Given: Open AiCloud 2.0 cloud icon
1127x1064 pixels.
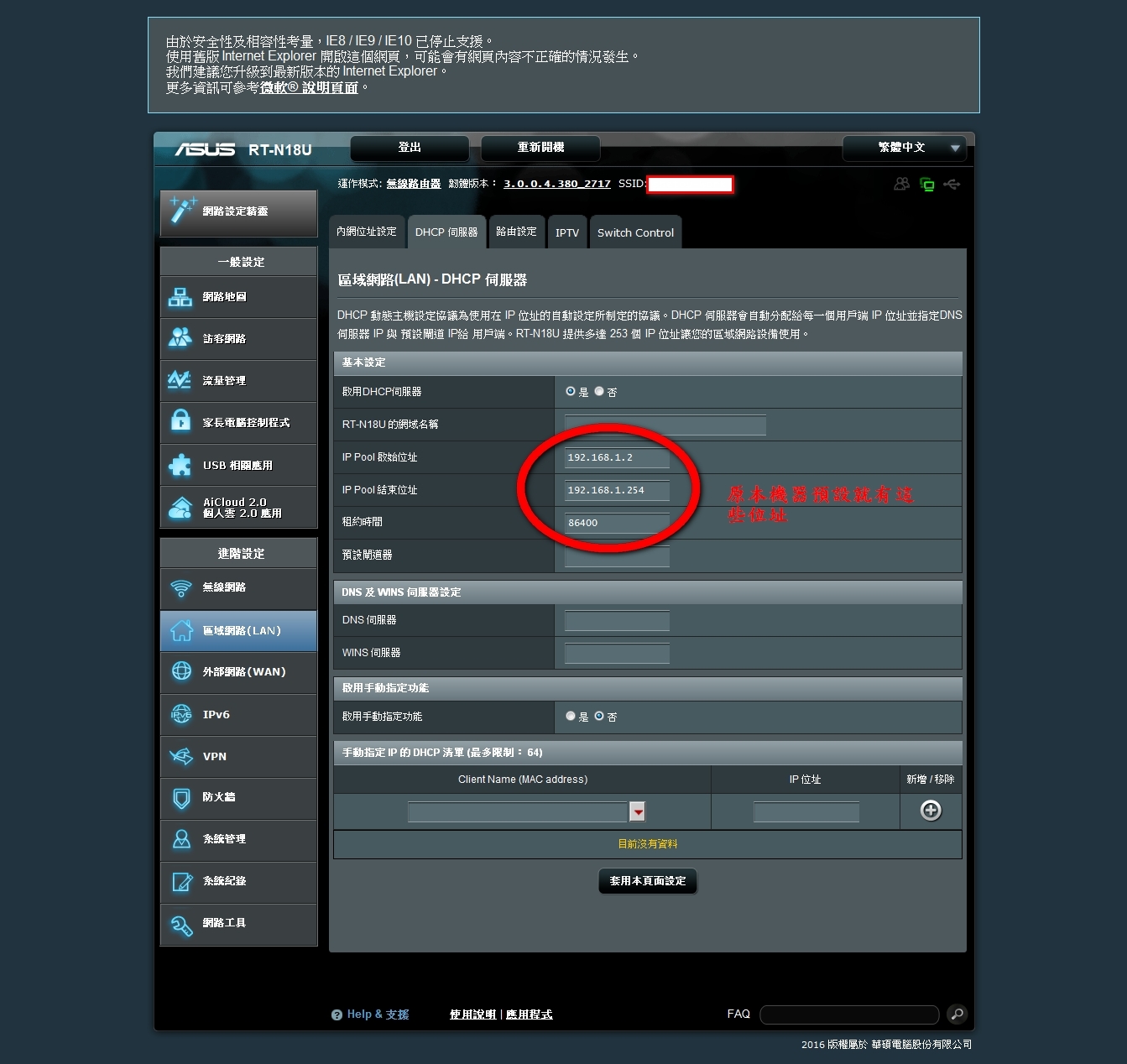Looking at the screenshot, I should 180,508.
